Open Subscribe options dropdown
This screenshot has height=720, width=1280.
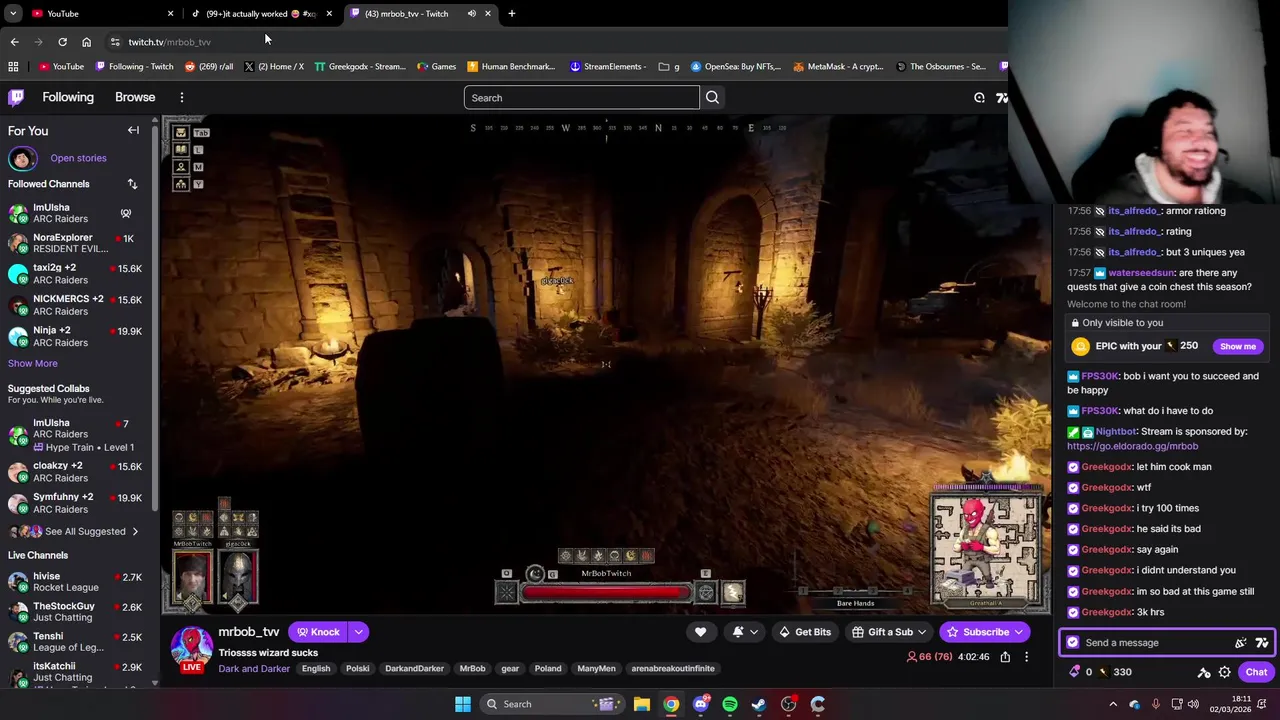(1018, 632)
